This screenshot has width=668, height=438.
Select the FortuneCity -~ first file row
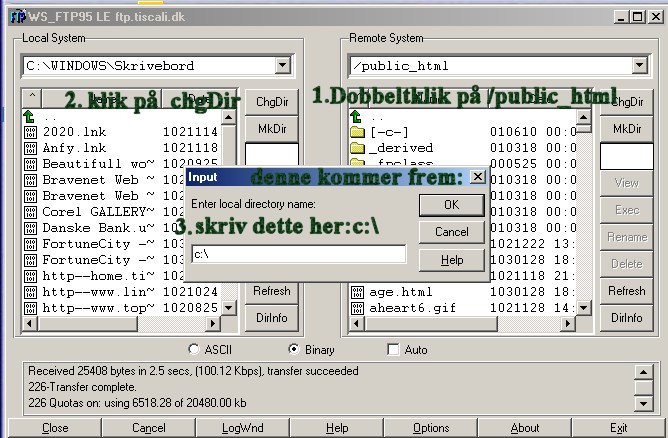point(121,244)
